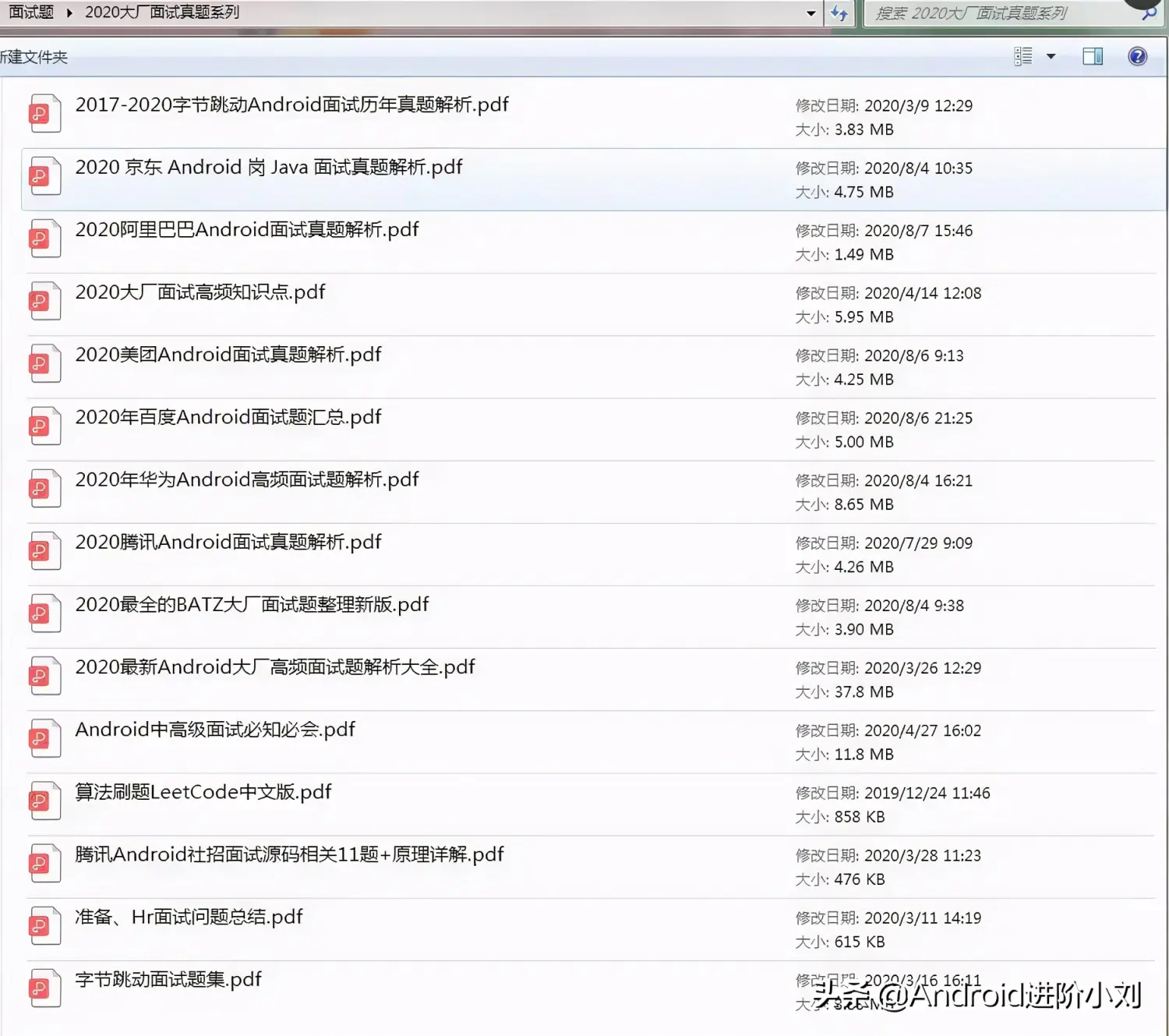Click PDF icon of 2020年华为Android高频面试题解析.pdf
1169x1036 pixels.
[44, 488]
